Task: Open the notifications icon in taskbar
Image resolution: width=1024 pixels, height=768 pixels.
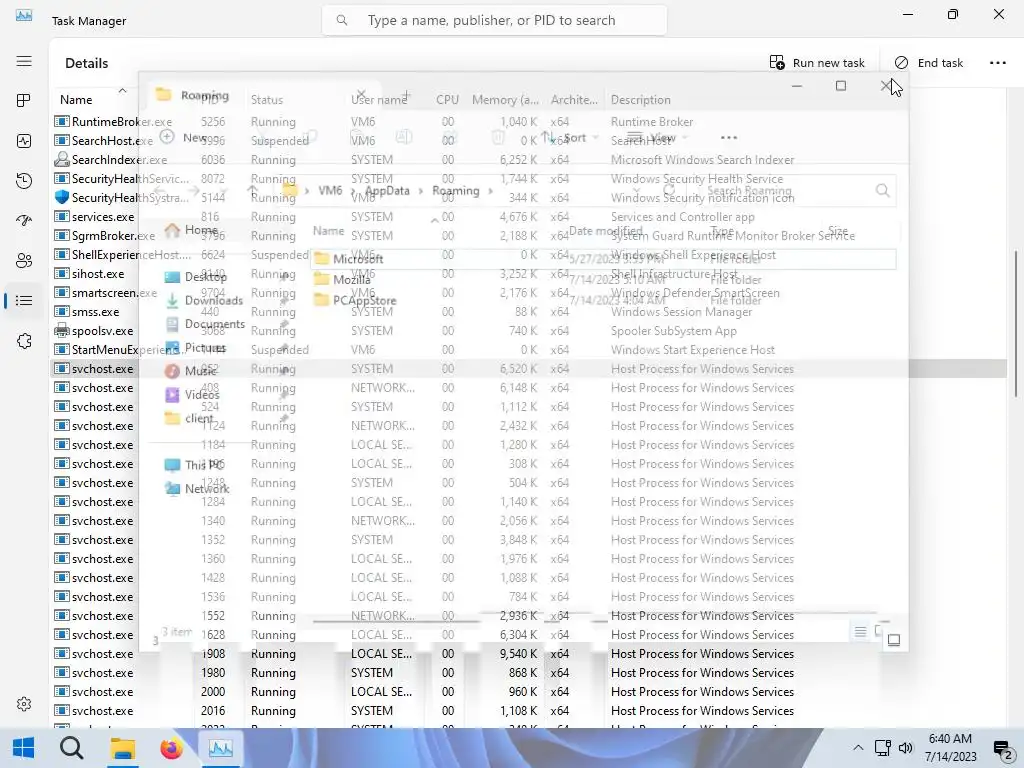Action: [1002, 749]
